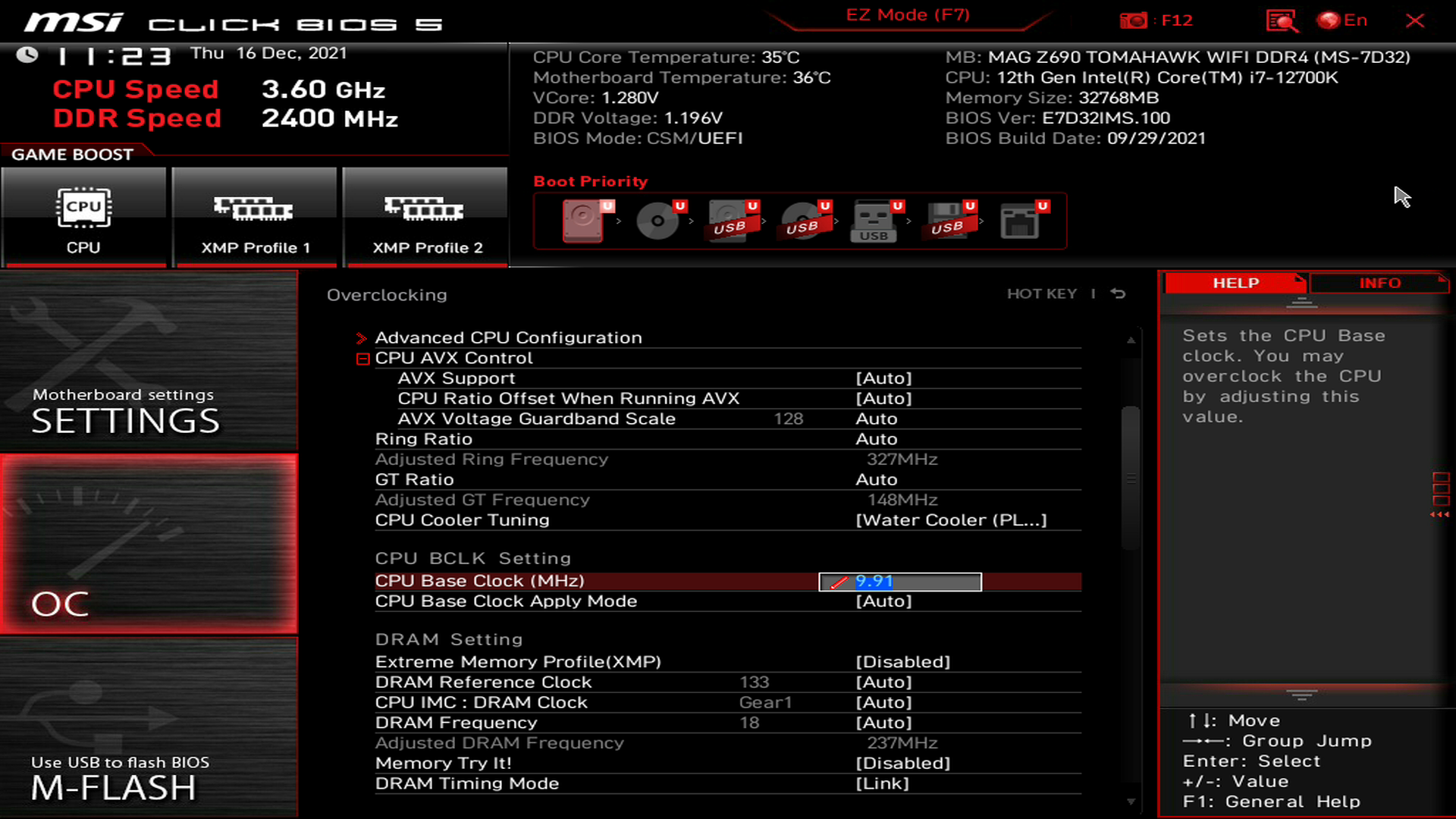Click the CPU Base Clock input box

click(900, 582)
